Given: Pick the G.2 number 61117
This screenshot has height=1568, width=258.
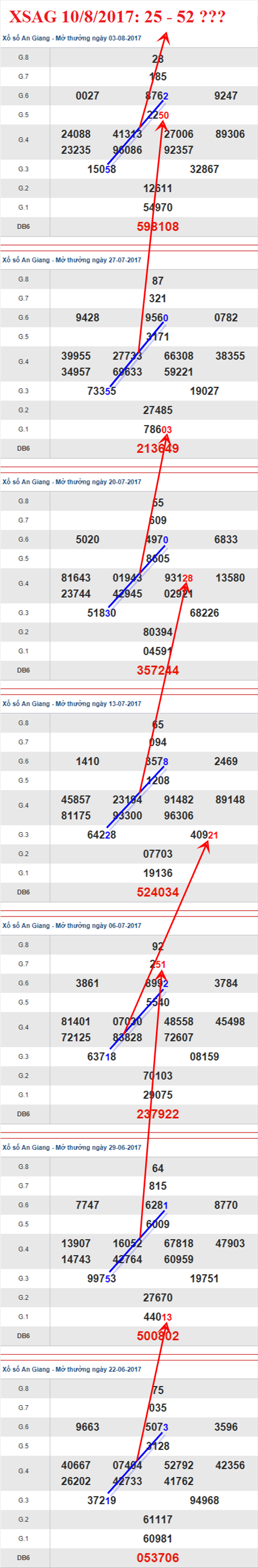Looking at the screenshot, I should [x=157, y=1520].
